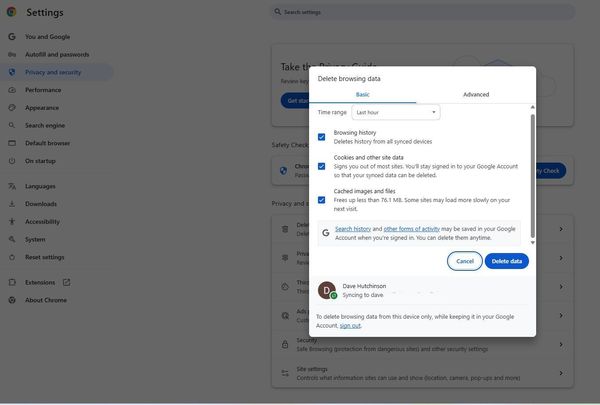
Task: Open You and Google settings
Action: click(x=47, y=37)
